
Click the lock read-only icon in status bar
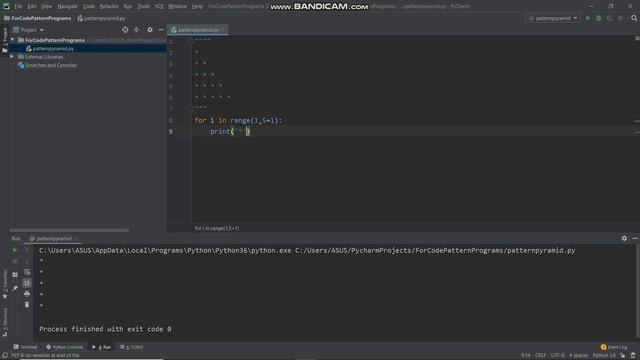point(622,356)
